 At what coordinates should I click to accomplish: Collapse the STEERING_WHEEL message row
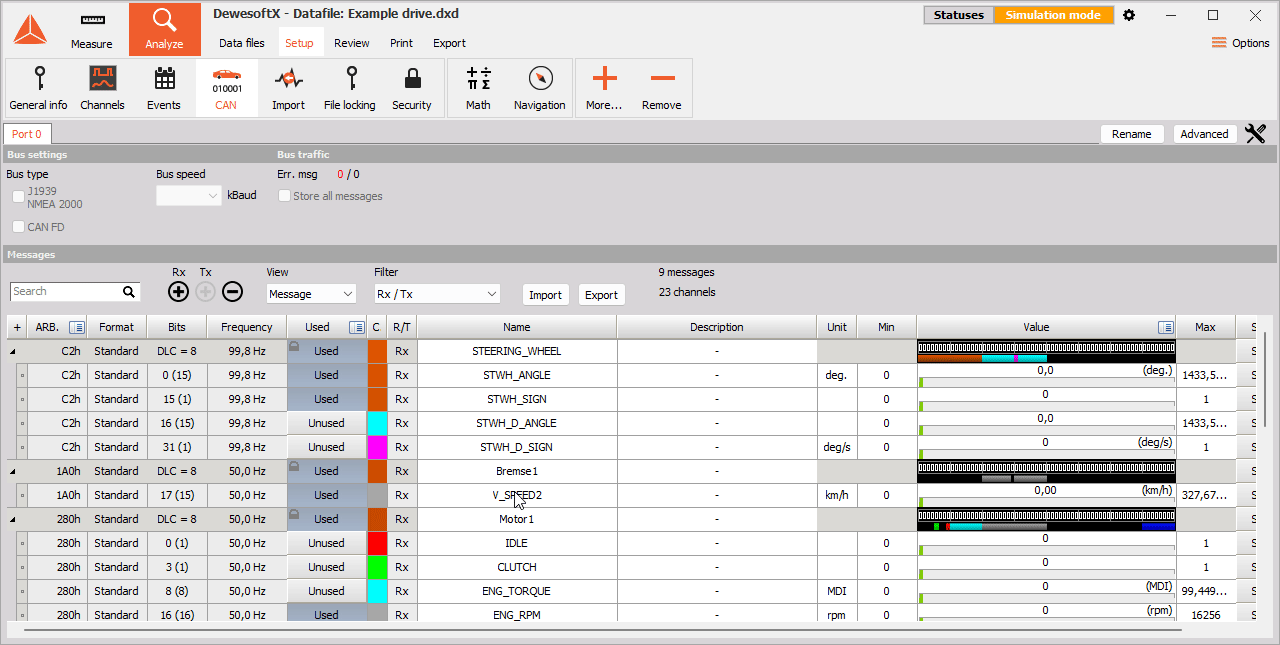coord(13,351)
